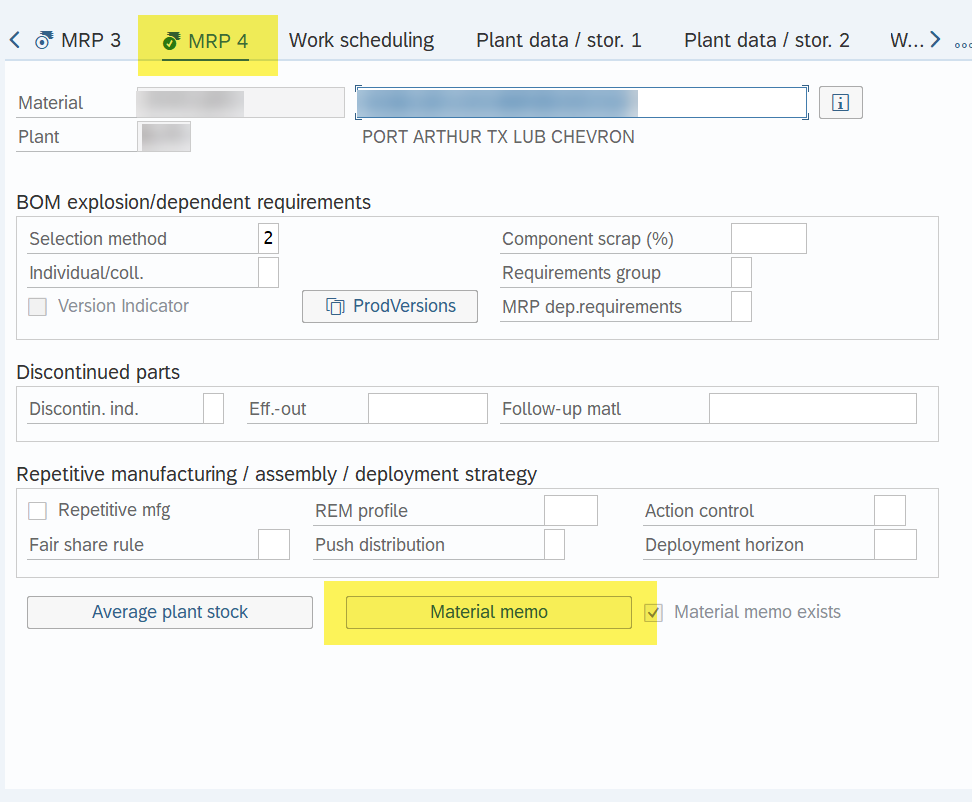Image resolution: width=972 pixels, height=802 pixels.
Task: Click the information icon beside material description
Action: (x=840, y=103)
